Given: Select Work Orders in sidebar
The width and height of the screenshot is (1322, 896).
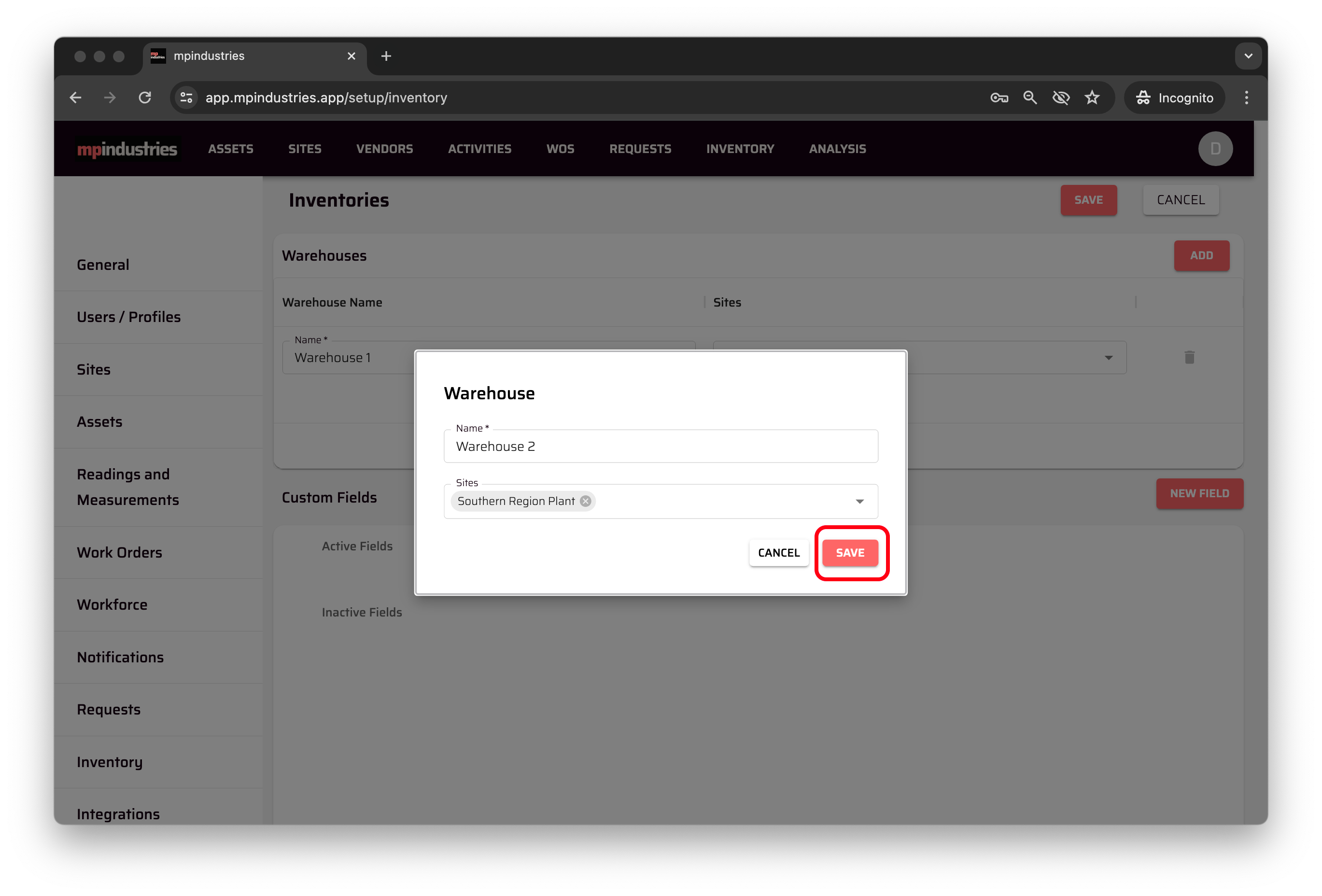Looking at the screenshot, I should (x=119, y=552).
